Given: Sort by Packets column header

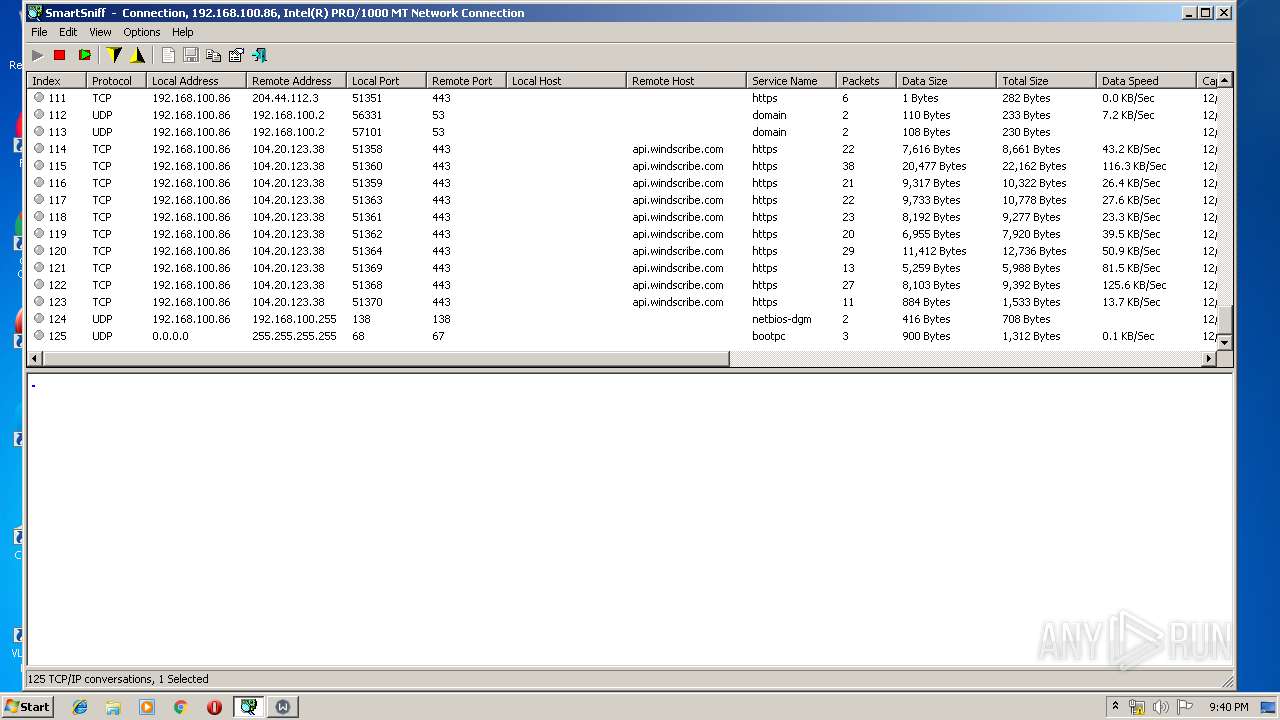Looking at the screenshot, I should tap(866, 81).
